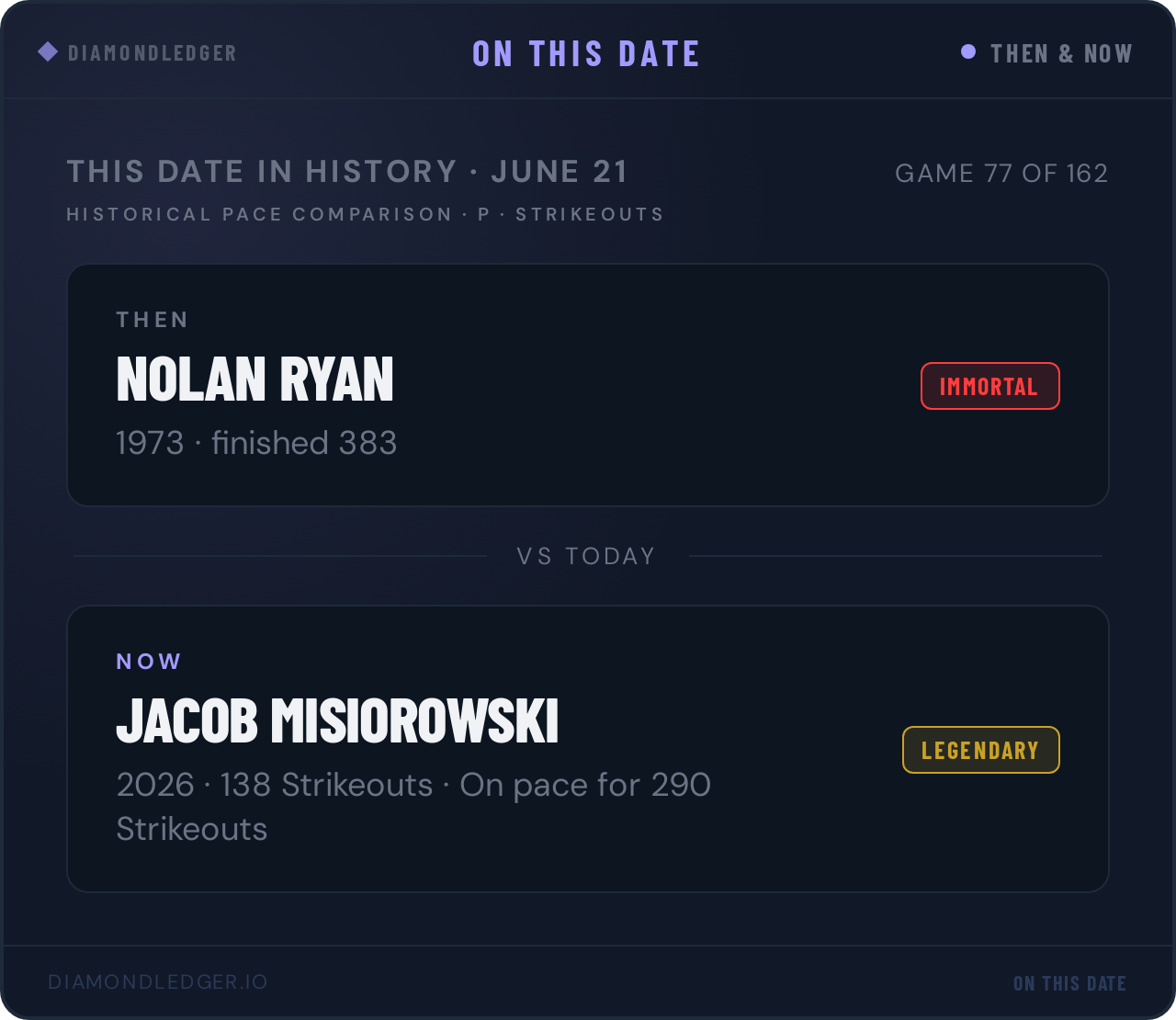This screenshot has height=1020, width=1176.
Task: Open the Nolan Ryan player name
Action: 254,379
